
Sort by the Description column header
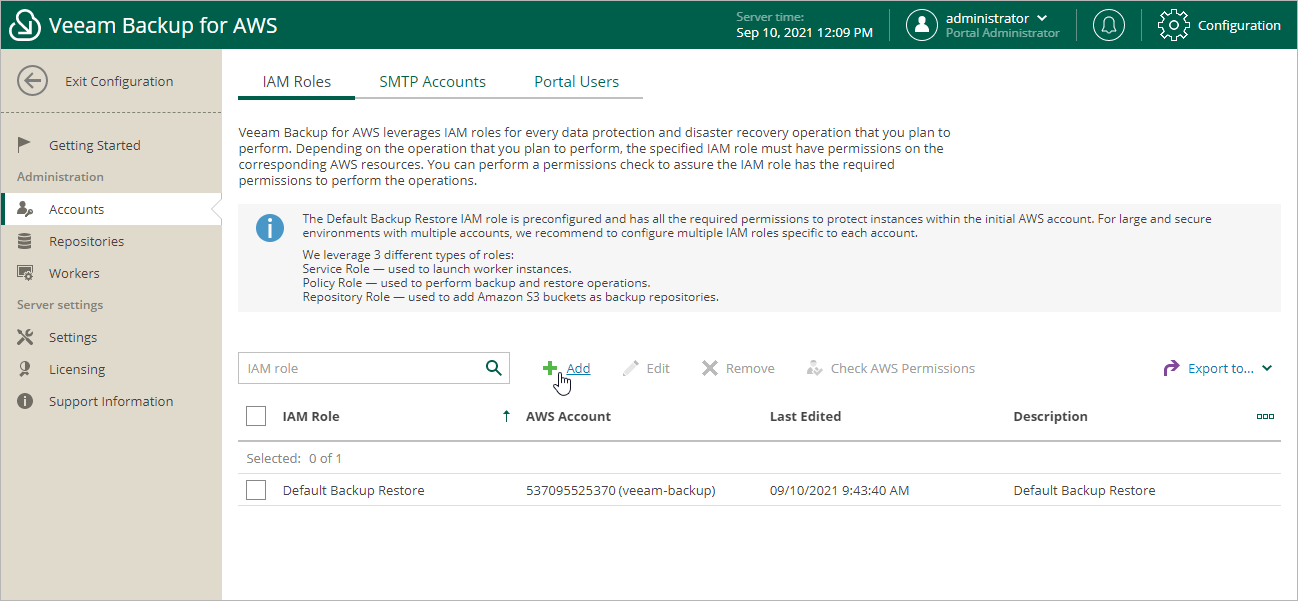[x=1050, y=416]
